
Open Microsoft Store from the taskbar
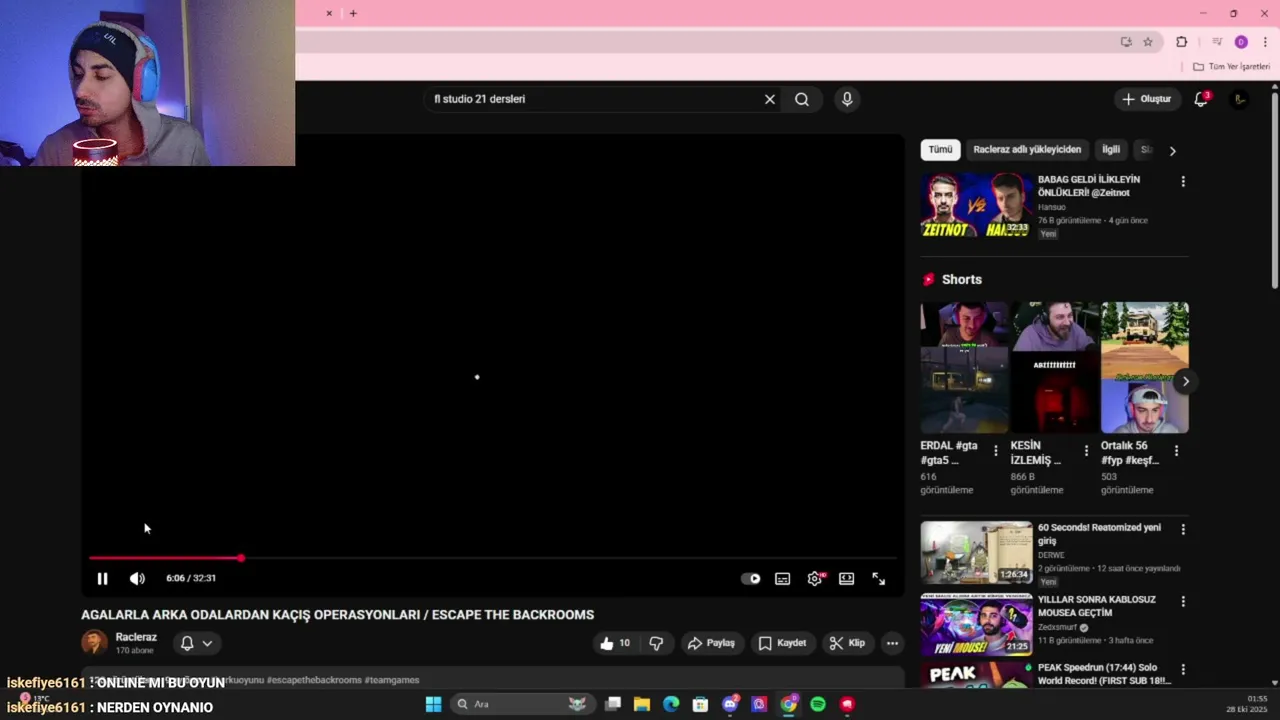[x=701, y=704]
